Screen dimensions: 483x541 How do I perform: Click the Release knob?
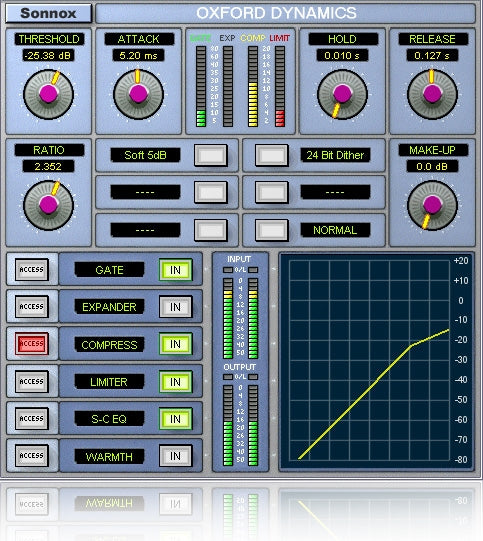point(432,94)
